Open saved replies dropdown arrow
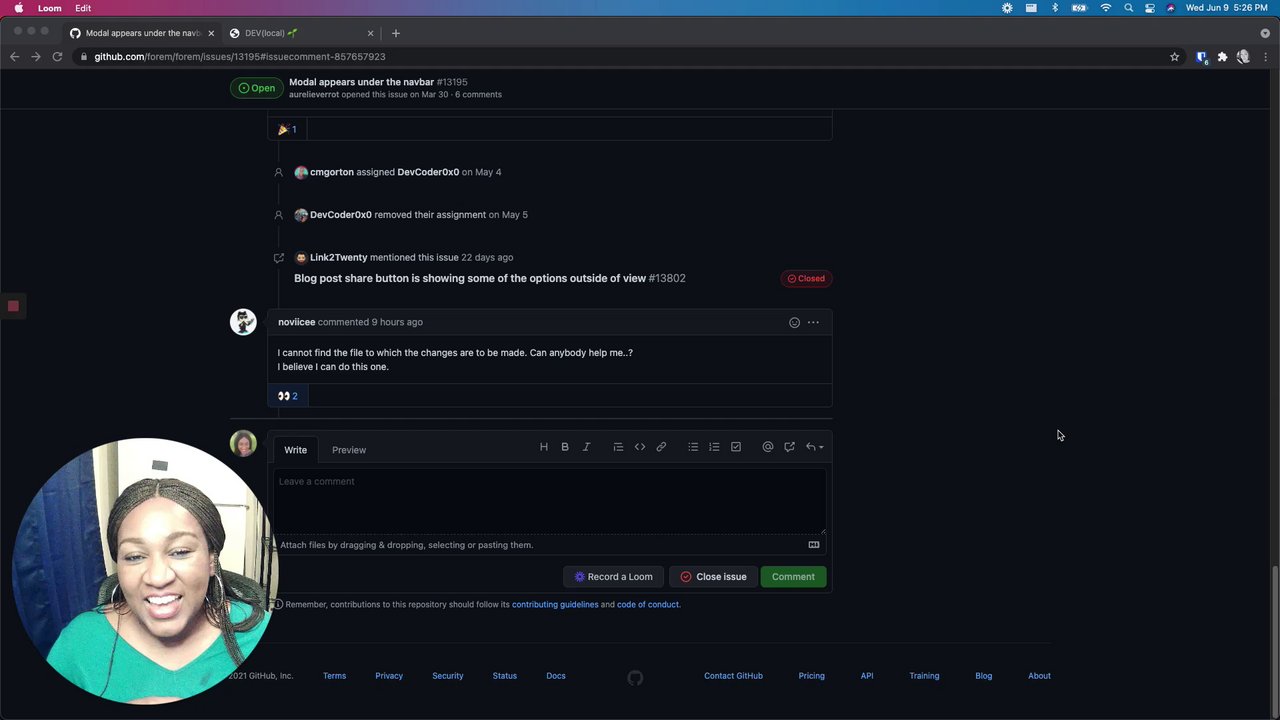Screen dimensions: 1280x720 click(x=815, y=447)
